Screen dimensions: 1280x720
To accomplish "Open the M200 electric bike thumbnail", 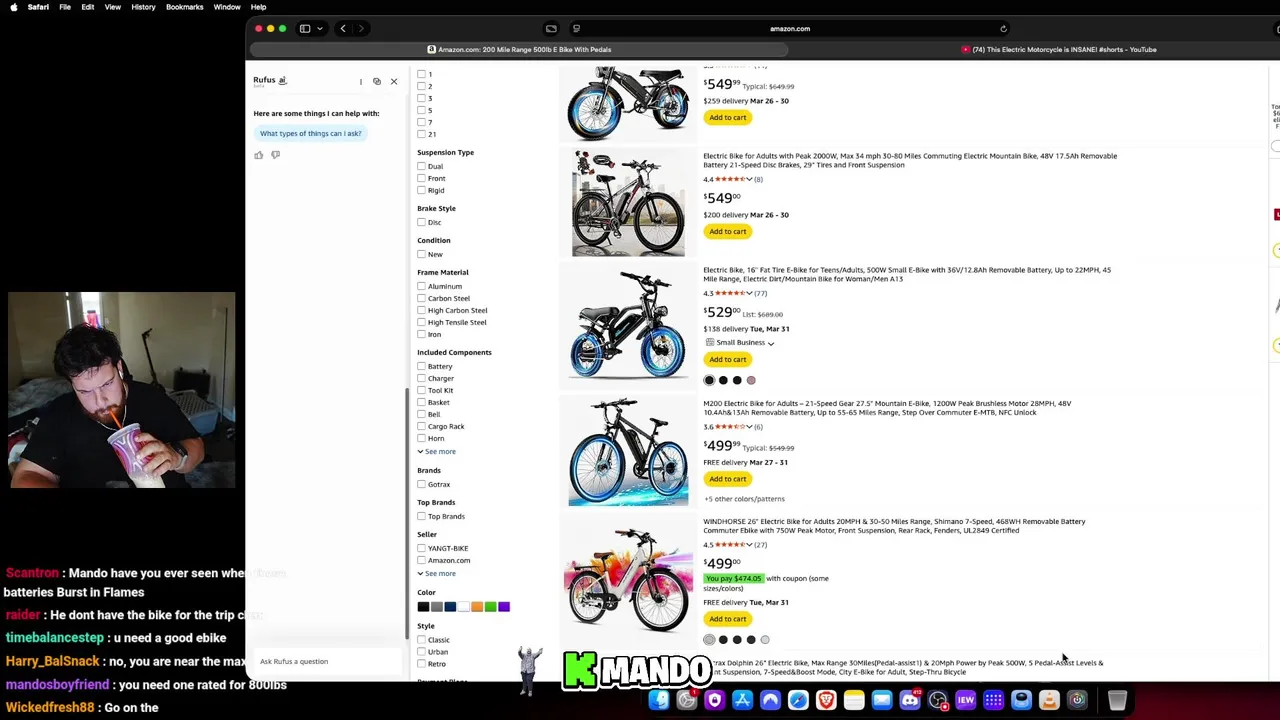I will pyautogui.click(x=628, y=452).
